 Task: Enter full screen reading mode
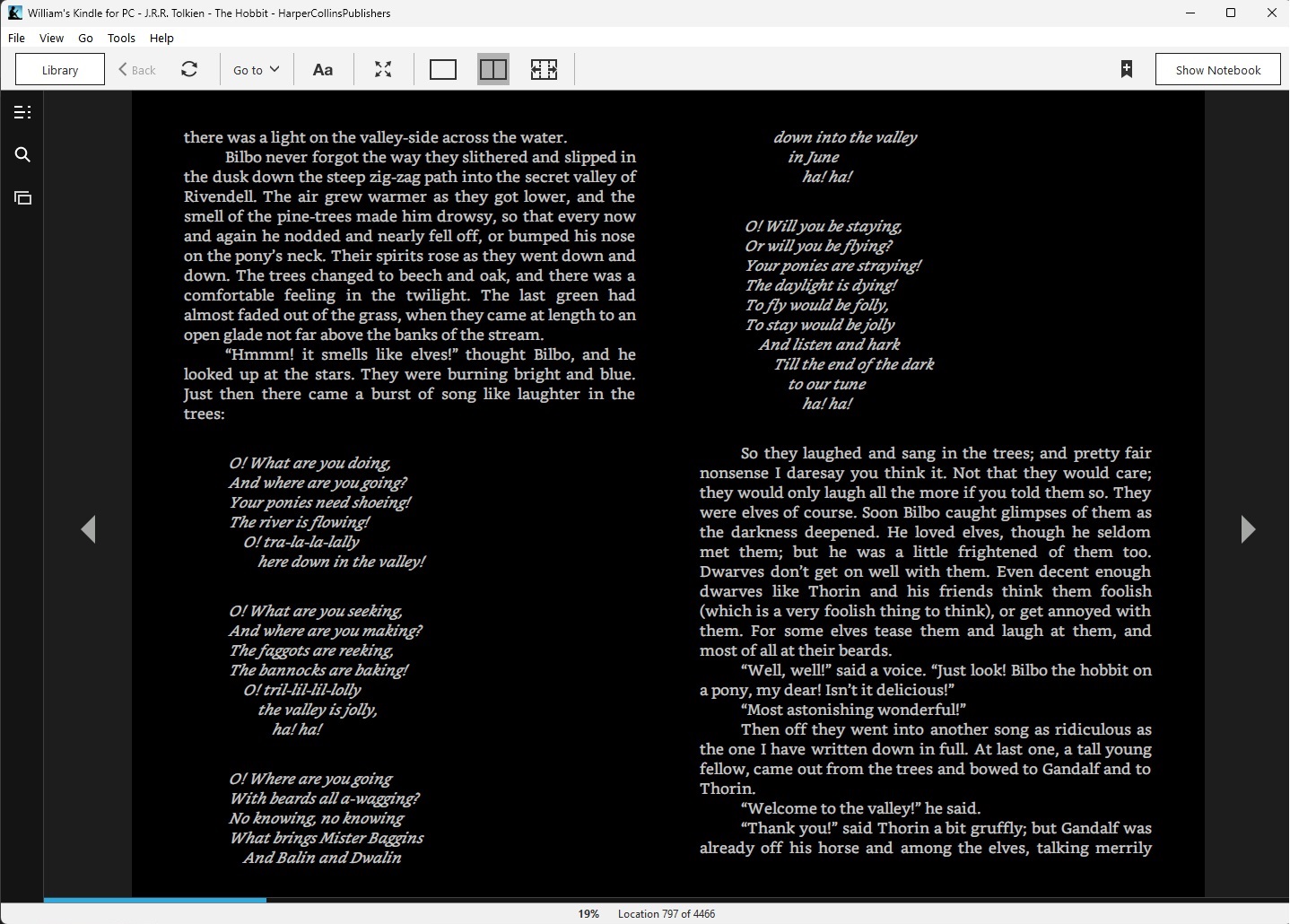[383, 69]
